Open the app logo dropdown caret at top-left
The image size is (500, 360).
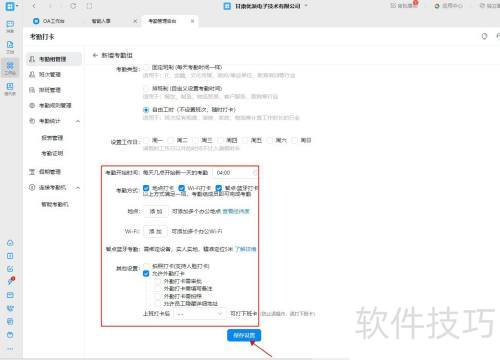[18, 6]
